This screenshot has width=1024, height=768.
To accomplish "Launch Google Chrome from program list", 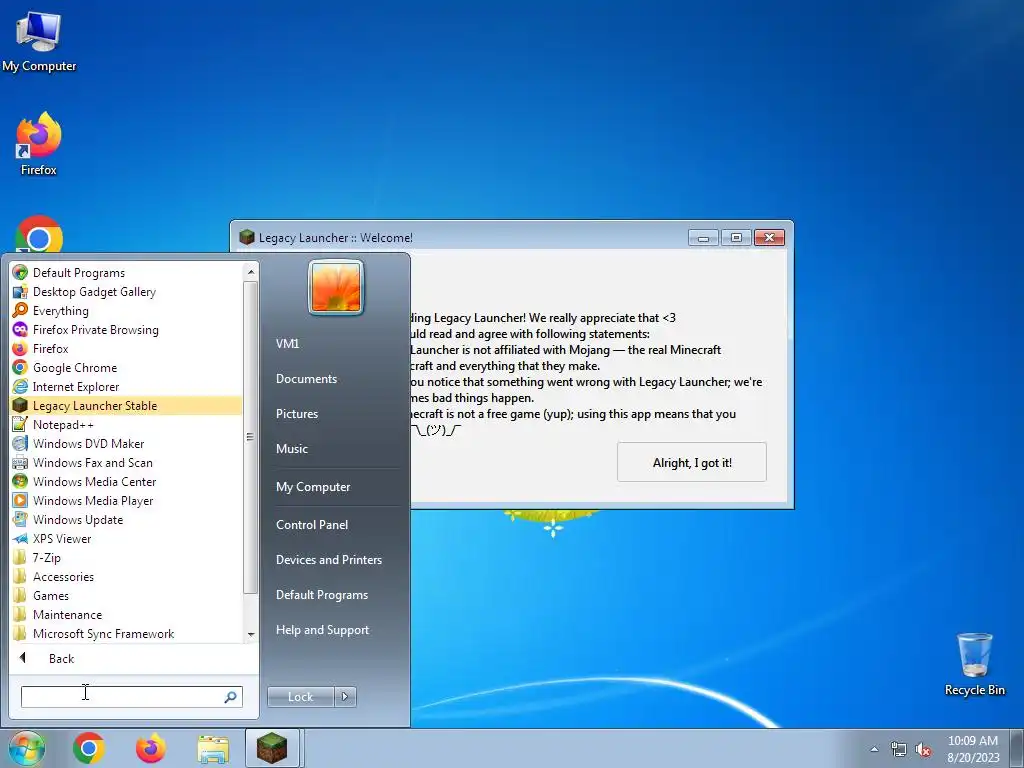I will tap(20, 367).
